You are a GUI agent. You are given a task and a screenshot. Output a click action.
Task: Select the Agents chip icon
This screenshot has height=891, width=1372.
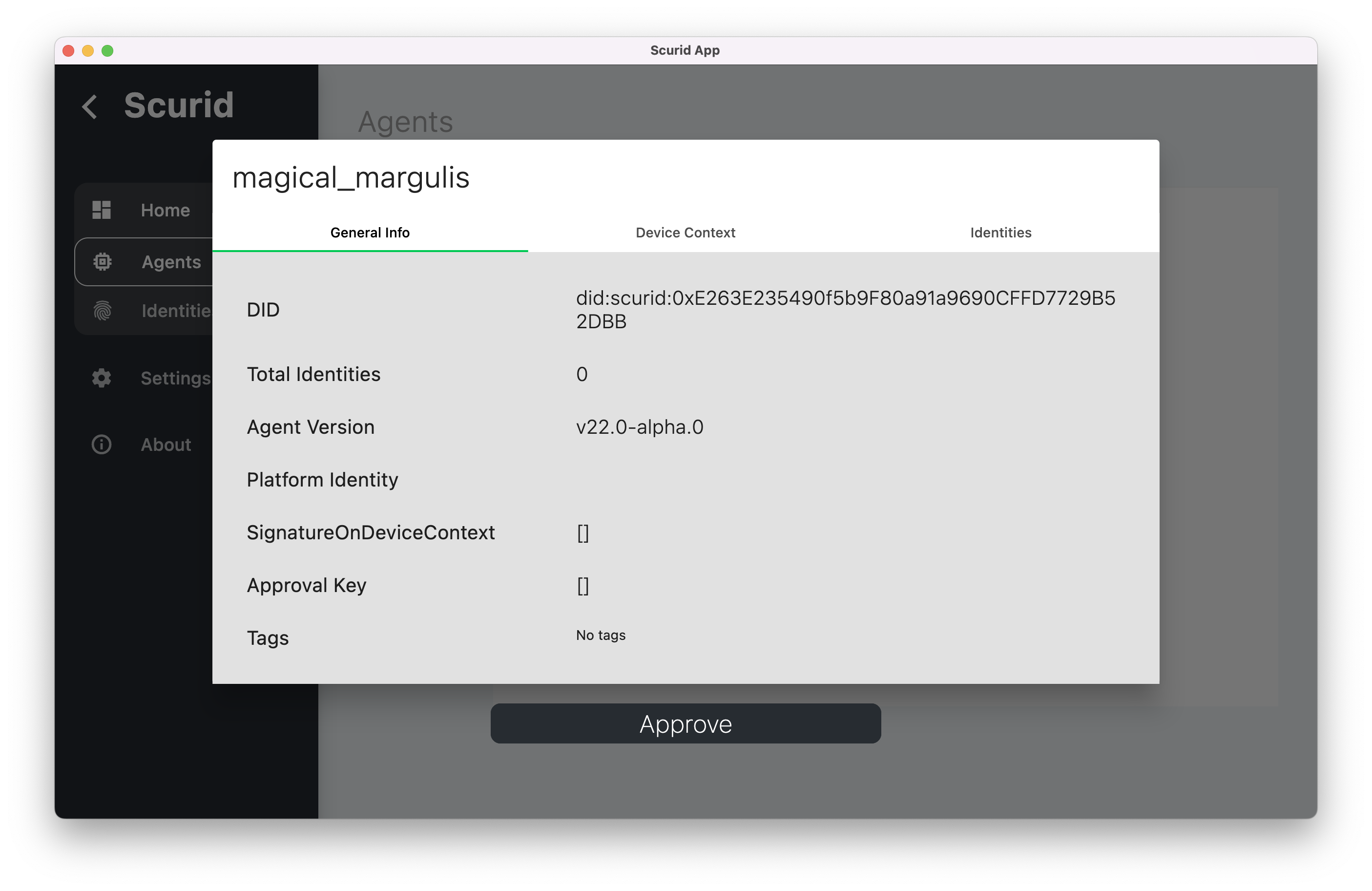coord(102,262)
